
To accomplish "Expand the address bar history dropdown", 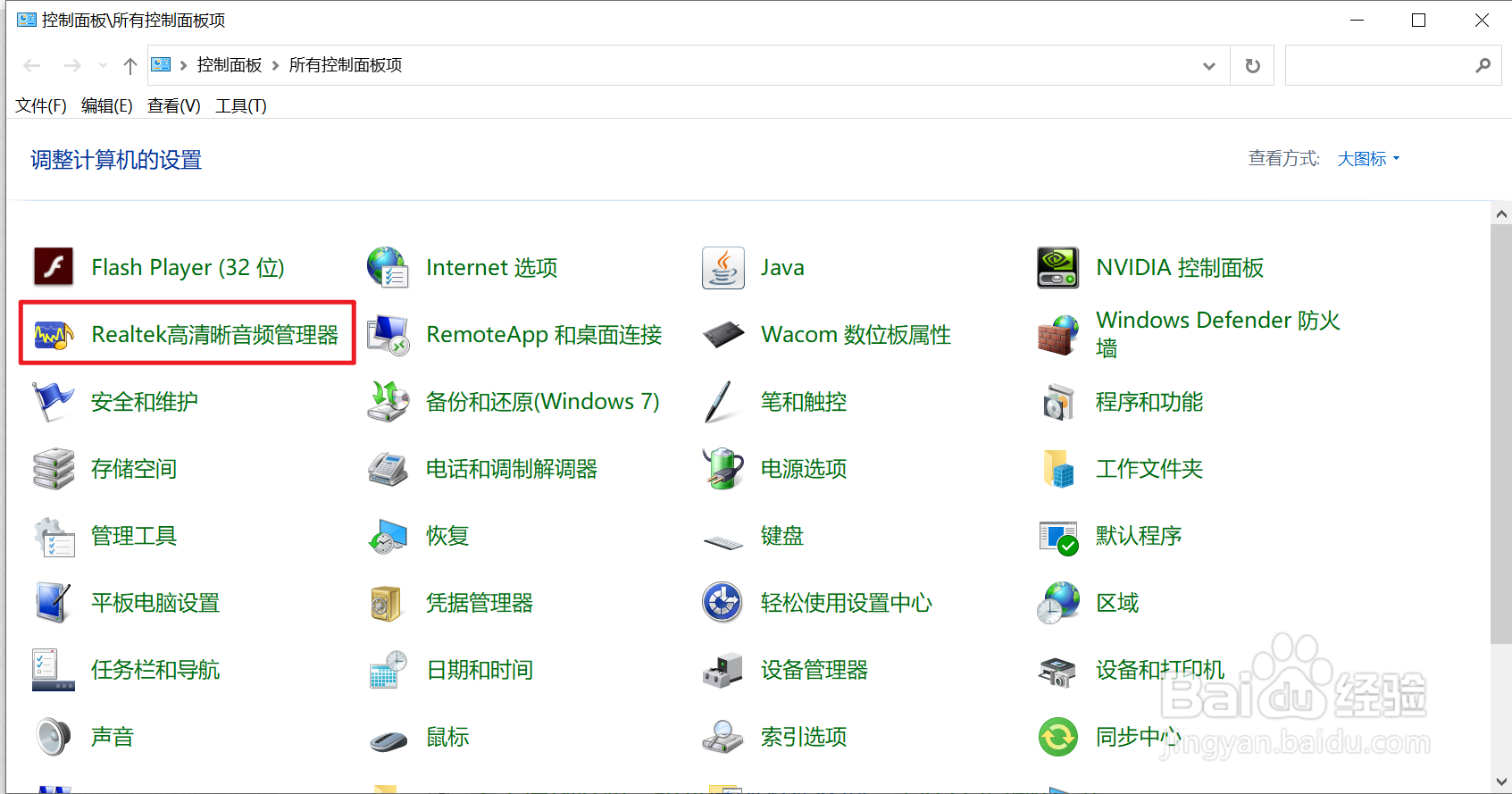I will (1209, 65).
